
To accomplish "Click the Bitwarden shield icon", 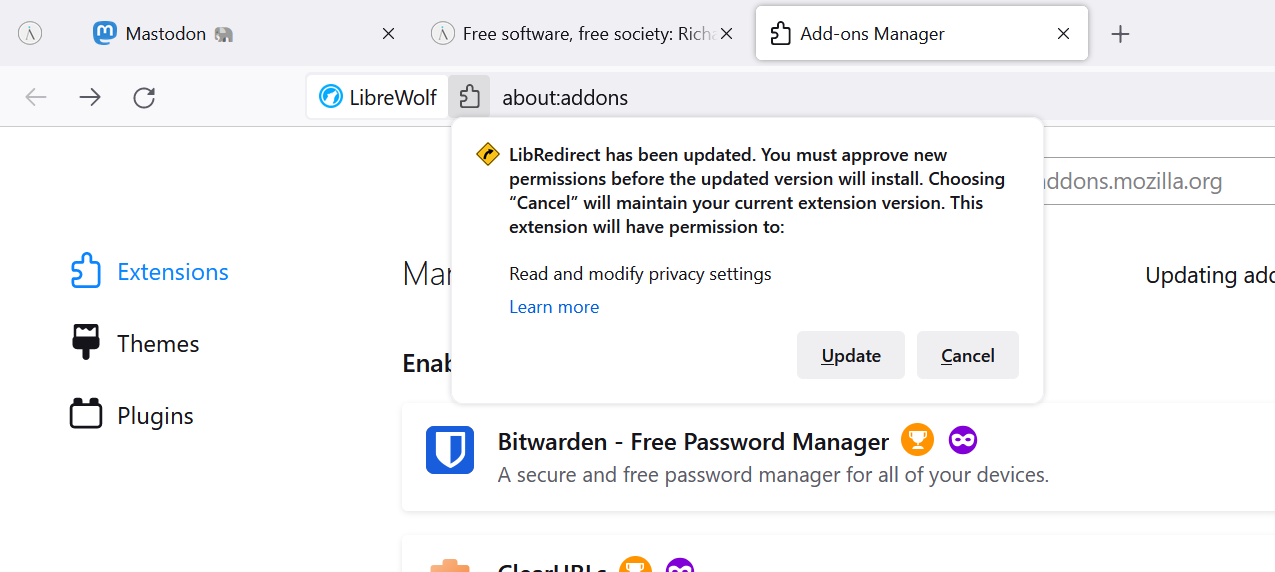I will 450,450.
